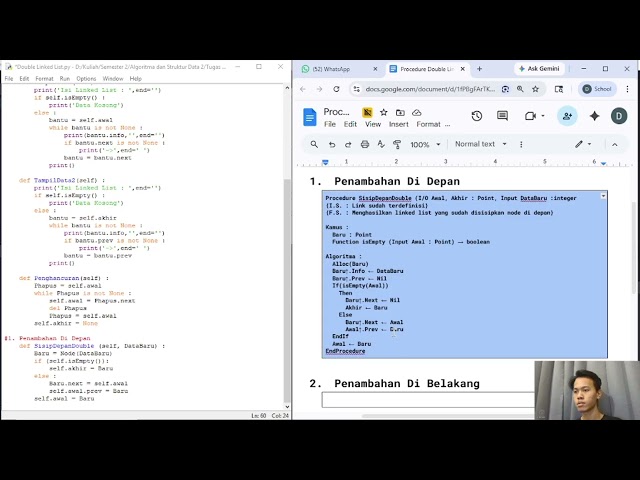
Task: Click the Penambahan Di Belakang heading
Action: click(x=407, y=384)
